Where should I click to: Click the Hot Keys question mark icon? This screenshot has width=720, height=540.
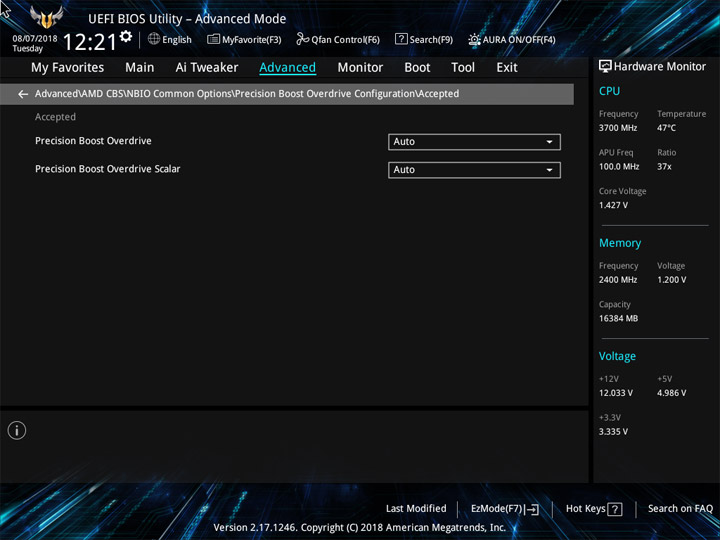point(615,509)
